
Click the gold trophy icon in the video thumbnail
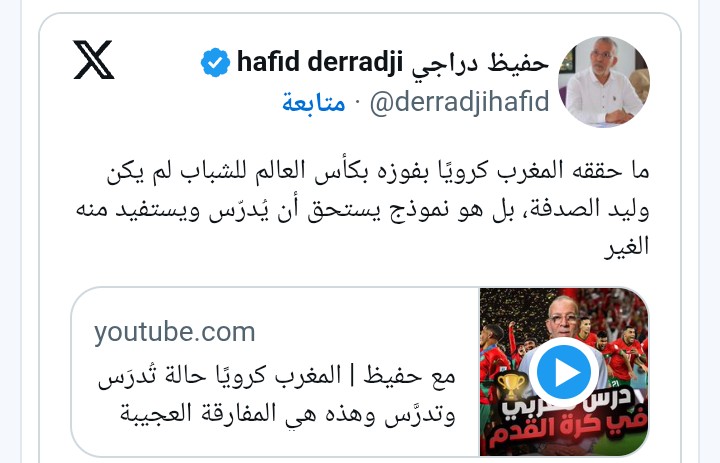click(511, 386)
